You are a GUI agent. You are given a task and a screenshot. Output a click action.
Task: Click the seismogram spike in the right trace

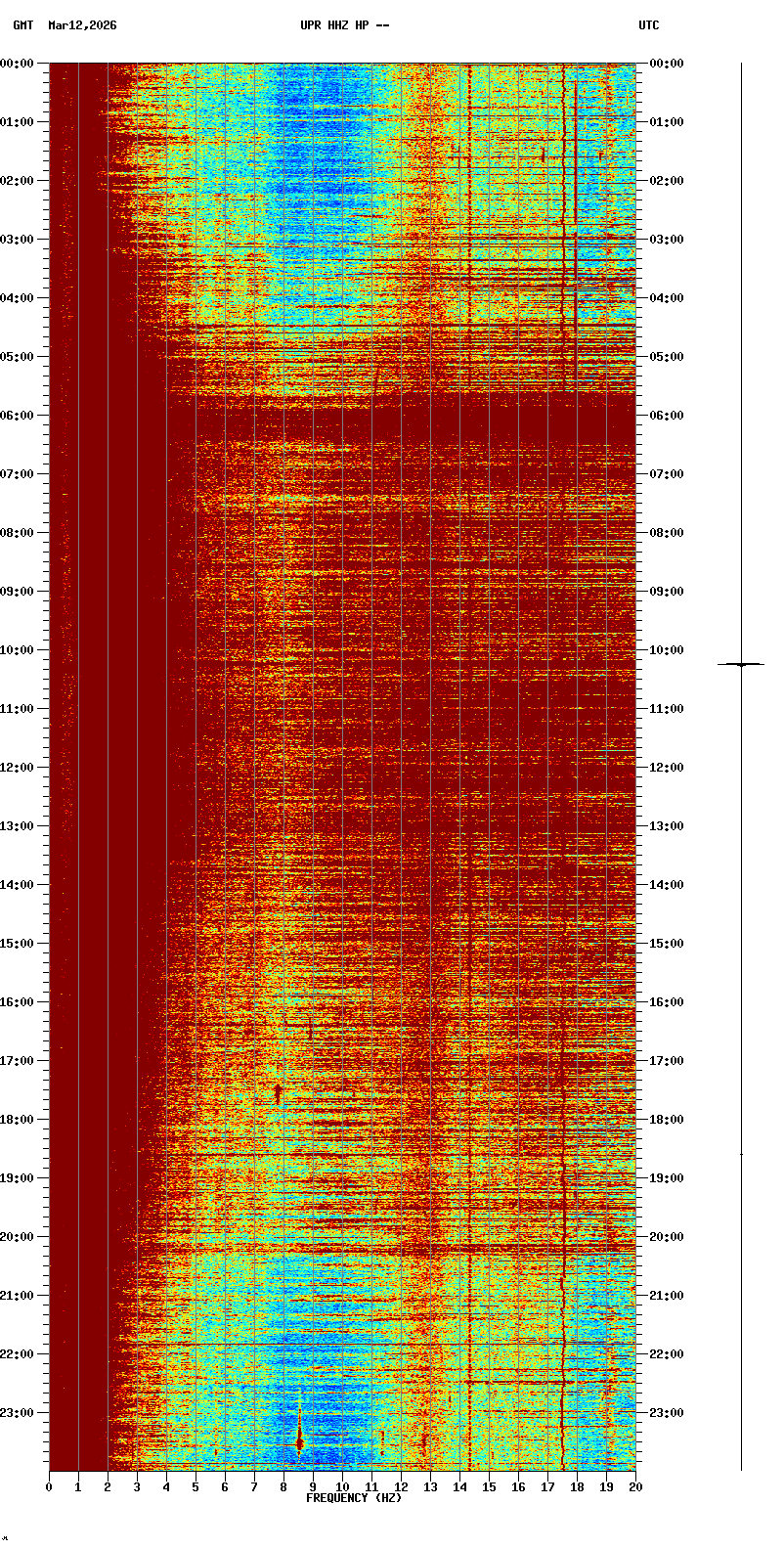pos(741,665)
